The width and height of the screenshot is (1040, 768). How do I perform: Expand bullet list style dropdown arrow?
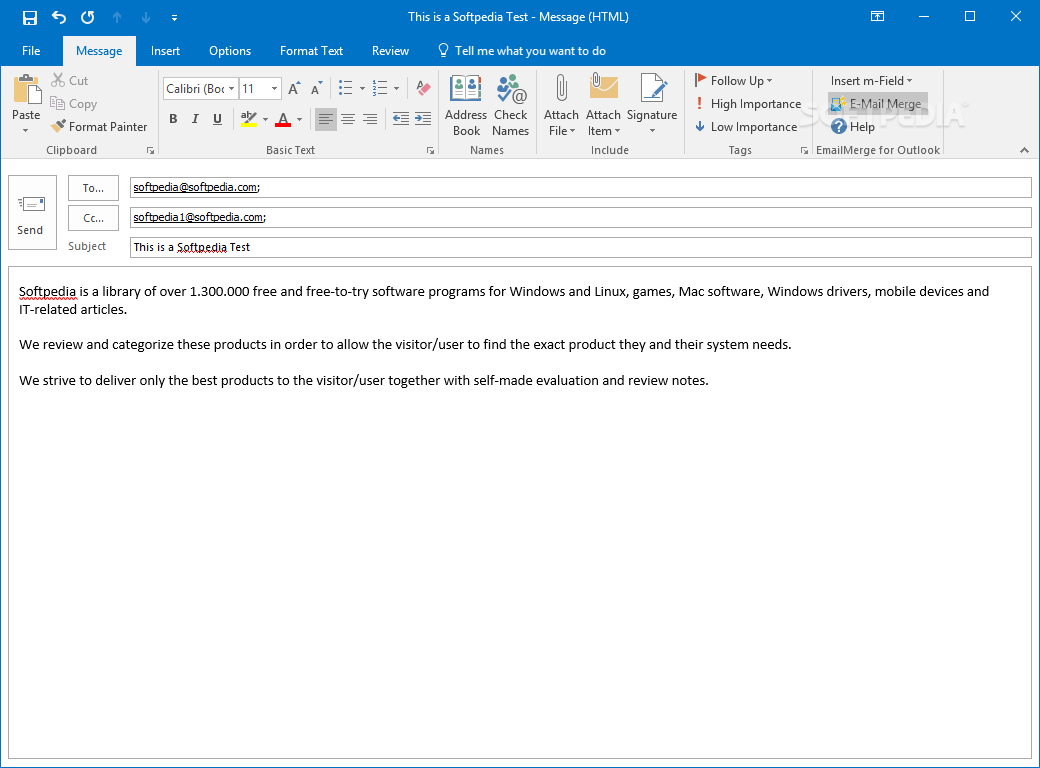pyautogui.click(x=362, y=88)
